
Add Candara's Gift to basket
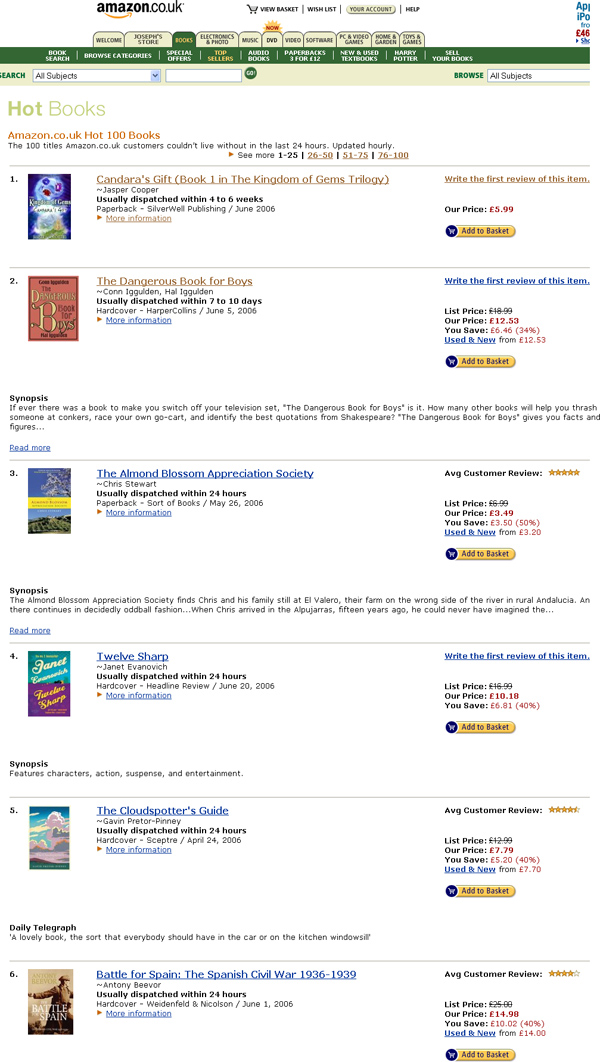[x=480, y=231]
